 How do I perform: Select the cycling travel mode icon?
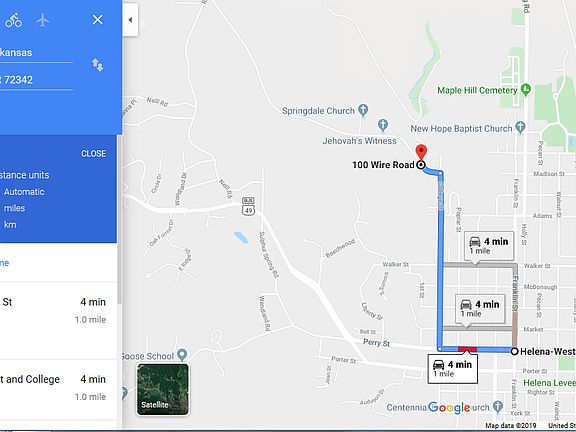[x=13, y=20]
